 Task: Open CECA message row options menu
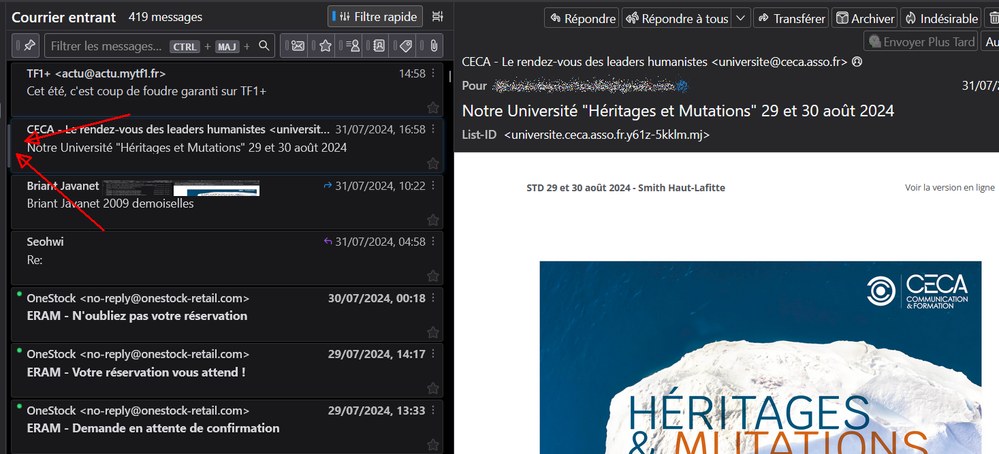[433, 130]
